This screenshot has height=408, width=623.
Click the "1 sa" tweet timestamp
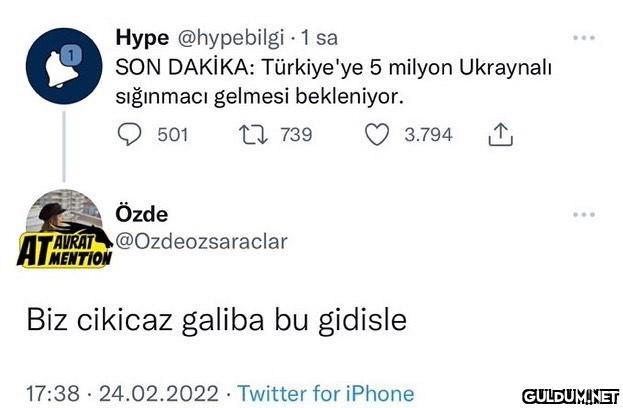pos(319,39)
